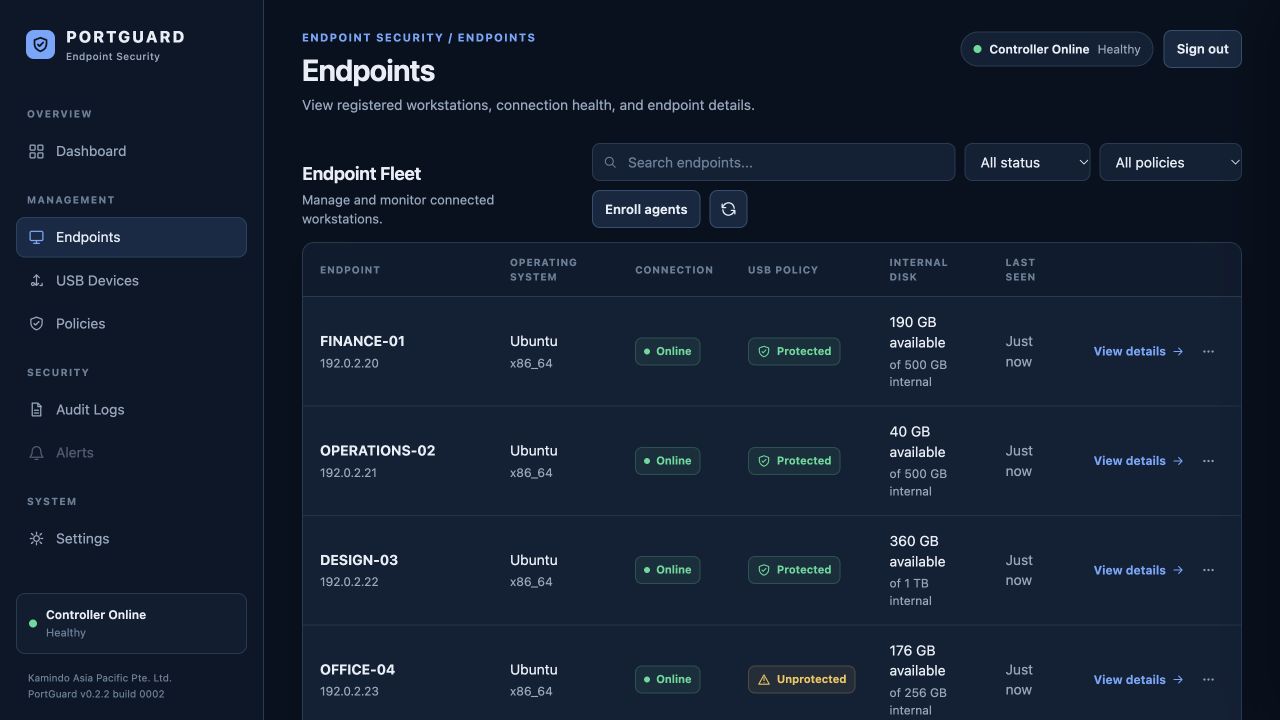The image size is (1280, 720).
Task: View details for OFFICE-04
Action: (1138, 679)
